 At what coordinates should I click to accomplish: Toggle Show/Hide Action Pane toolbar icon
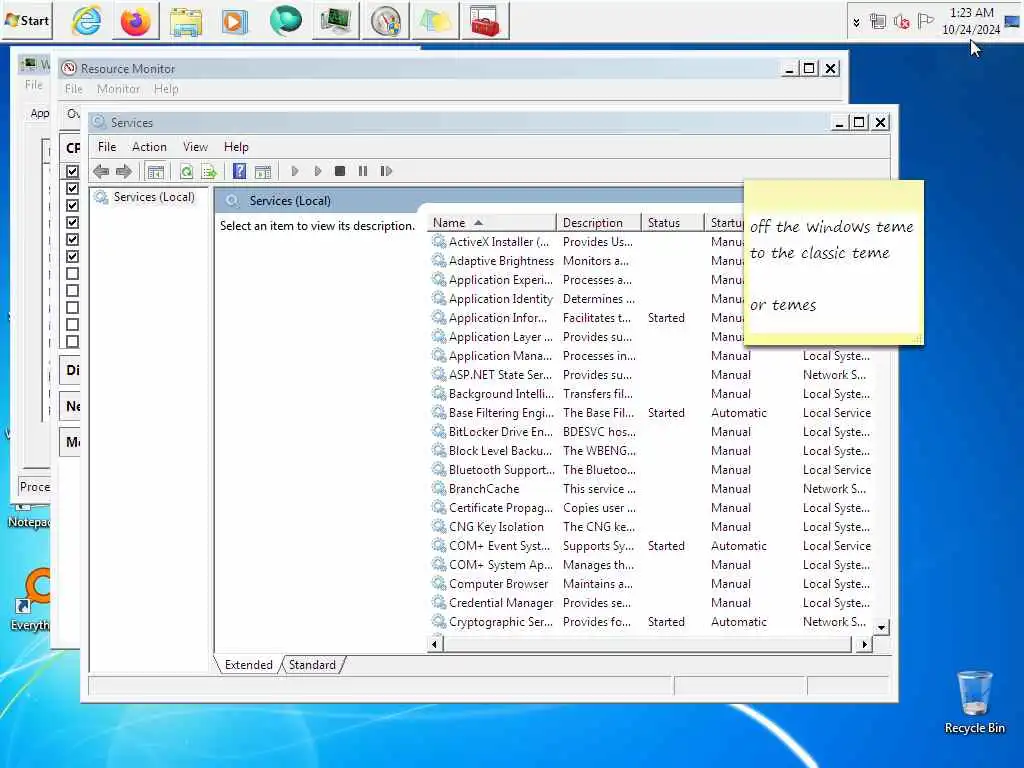pos(263,171)
